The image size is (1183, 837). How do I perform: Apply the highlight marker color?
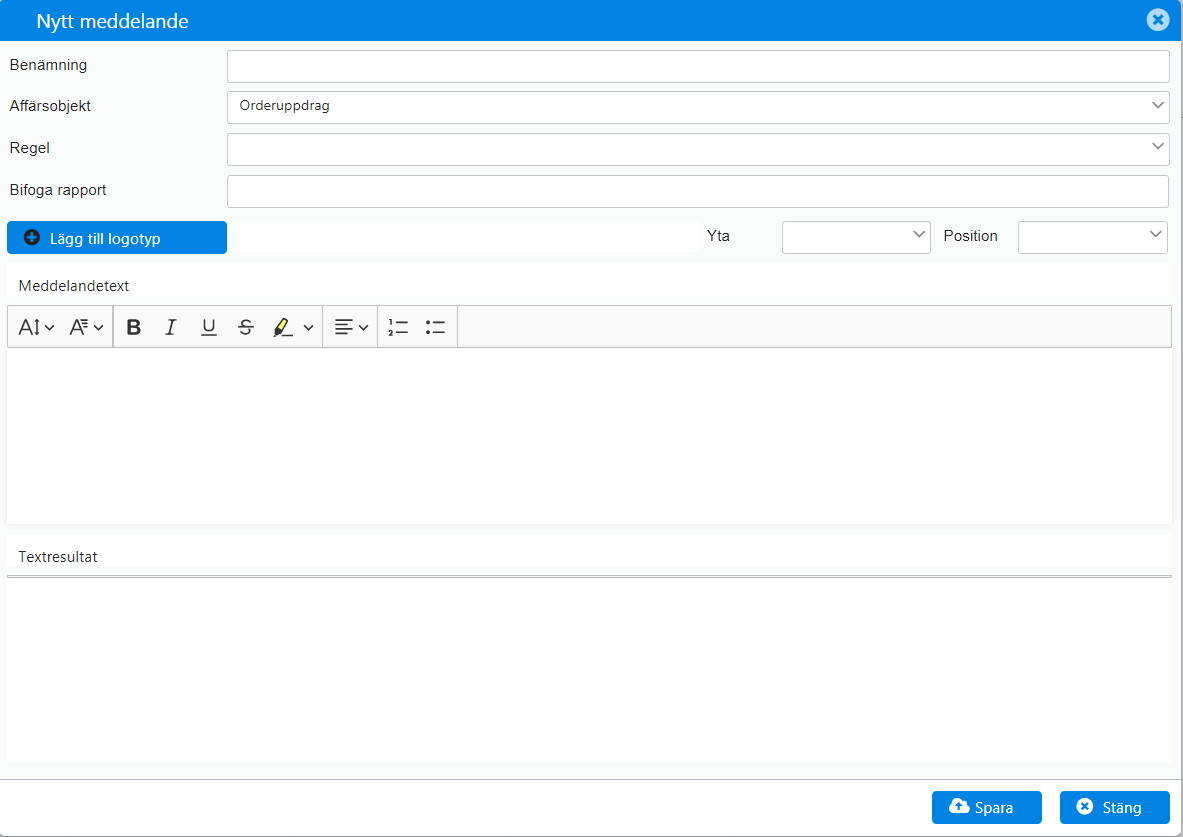283,327
